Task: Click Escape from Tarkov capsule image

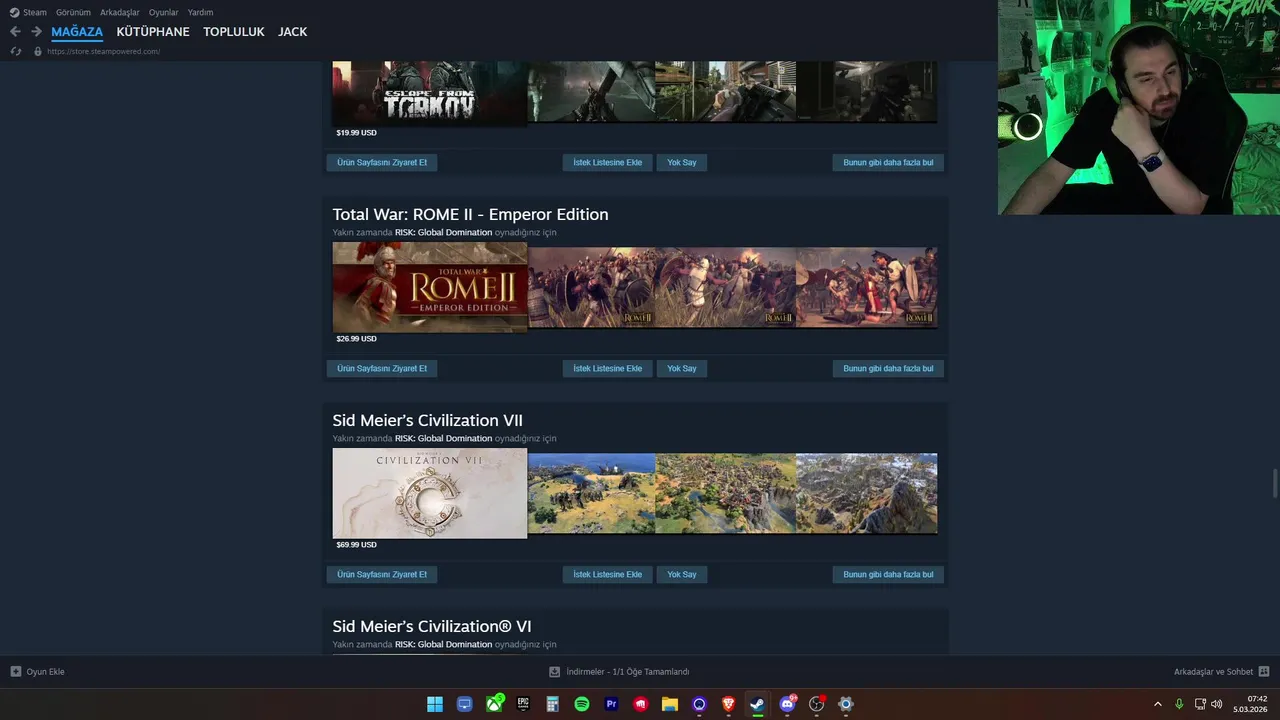Action: tap(430, 92)
